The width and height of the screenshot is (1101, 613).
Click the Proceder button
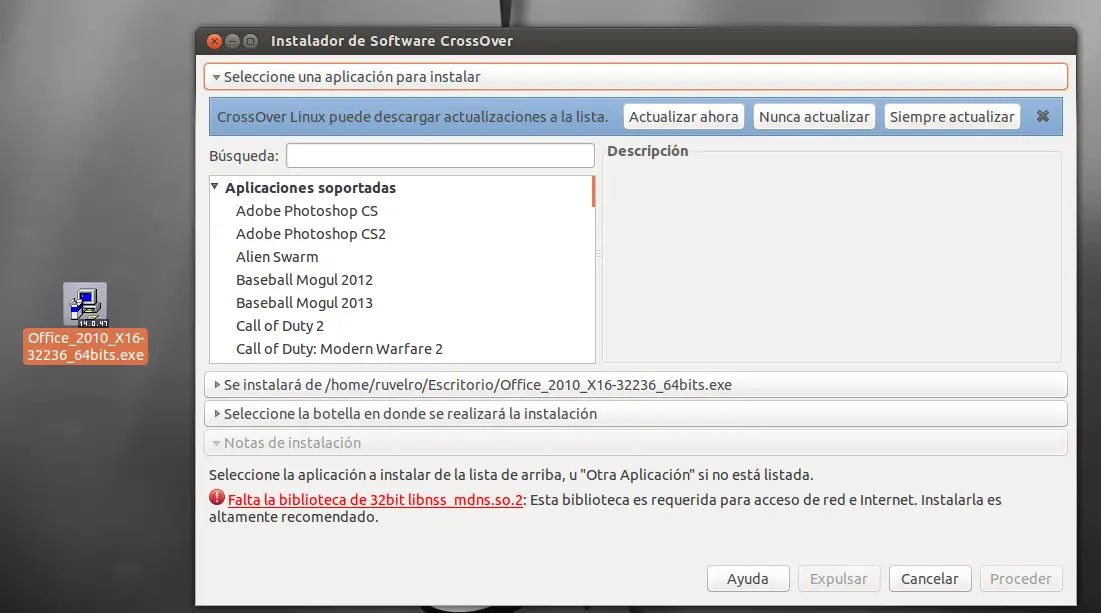click(1020, 579)
